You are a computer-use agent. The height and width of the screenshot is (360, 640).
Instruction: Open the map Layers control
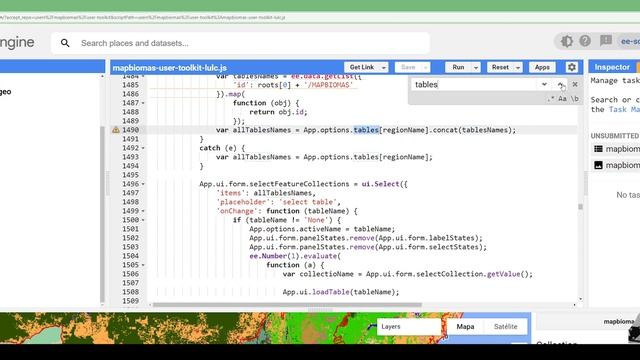tap(409, 327)
